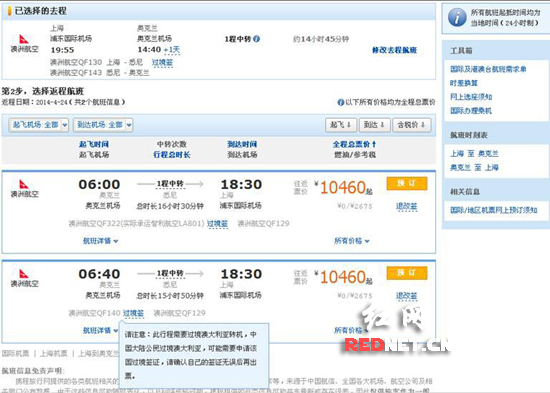Viewport: 550px width, 393px height.
Task: Click the 总时长15小时50分钟 text
Action: 170,296
